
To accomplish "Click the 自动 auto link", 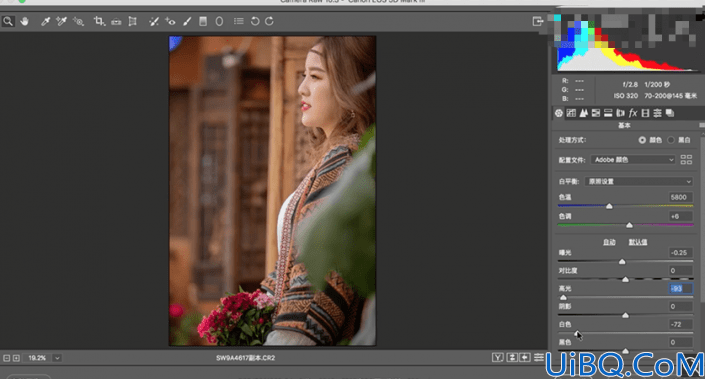I will [x=609, y=242].
